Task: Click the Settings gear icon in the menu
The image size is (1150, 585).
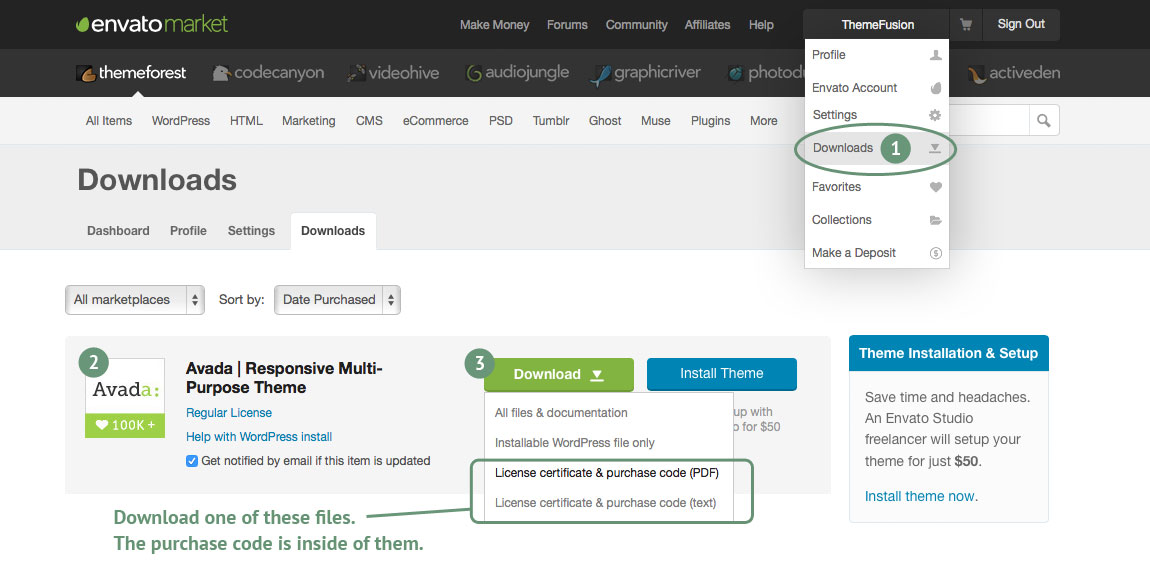Action: [934, 115]
